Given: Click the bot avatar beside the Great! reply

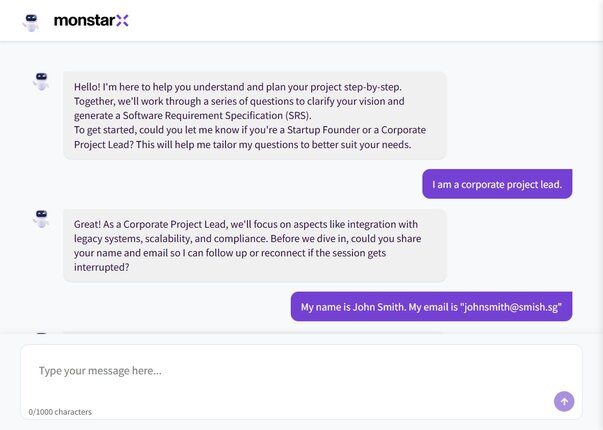Looking at the screenshot, I should pyautogui.click(x=41, y=218).
